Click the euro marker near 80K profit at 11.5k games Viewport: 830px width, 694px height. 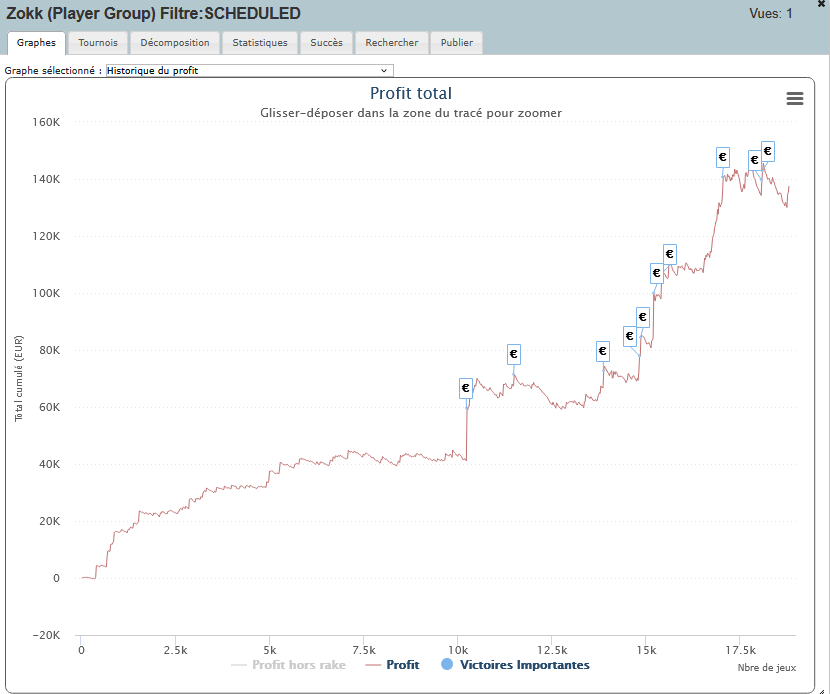[x=514, y=354]
